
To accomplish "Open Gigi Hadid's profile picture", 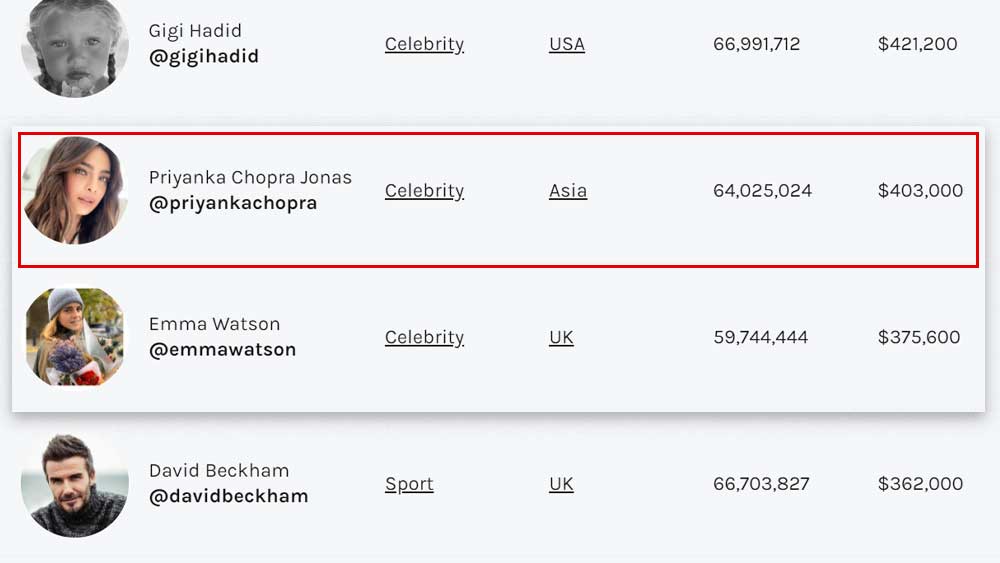I will [x=75, y=45].
